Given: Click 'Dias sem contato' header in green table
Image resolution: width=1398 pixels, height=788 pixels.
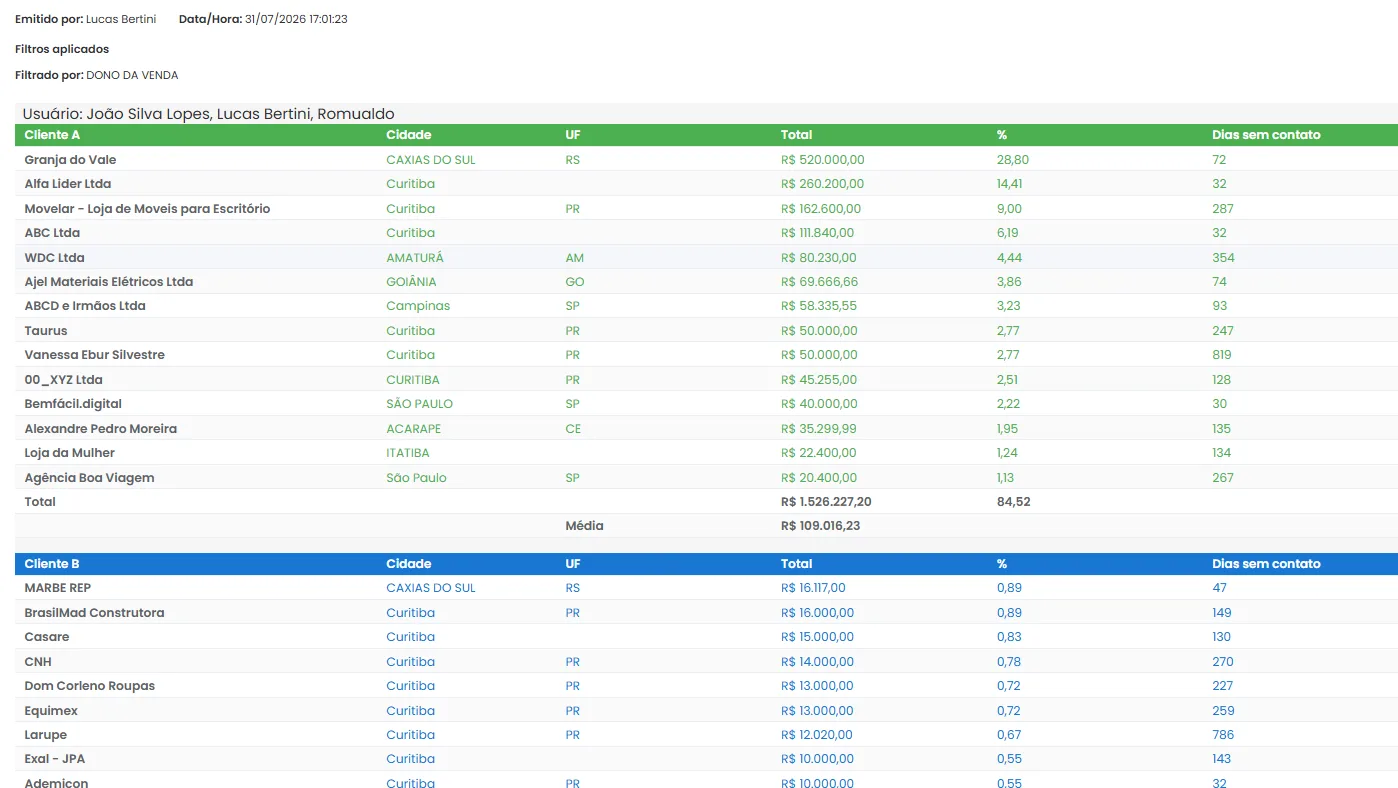Looking at the screenshot, I should [1266, 135].
